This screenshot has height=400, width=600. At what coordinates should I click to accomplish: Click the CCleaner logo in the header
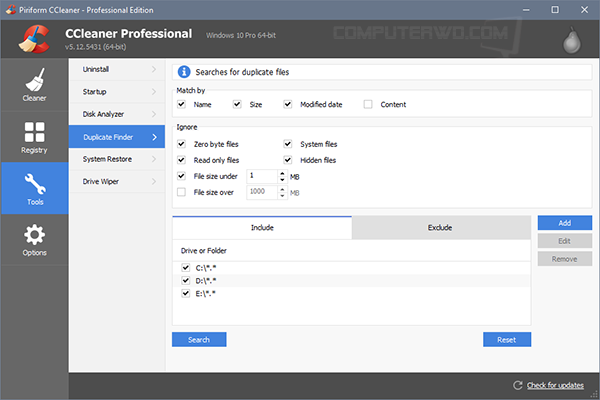[34, 39]
